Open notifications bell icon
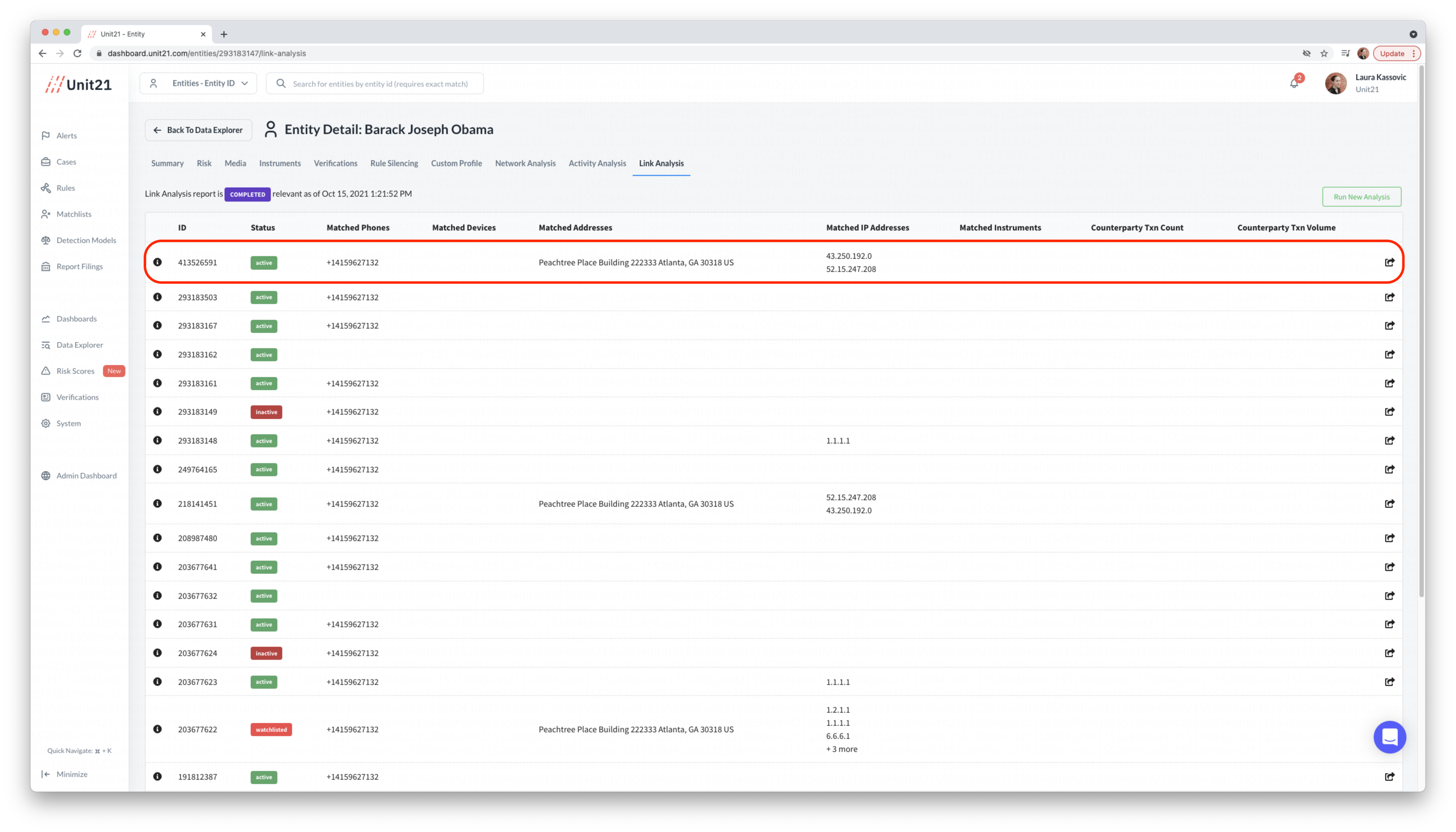The width and height of the screenshot is (1456, 832). [x=1294, y=83]
